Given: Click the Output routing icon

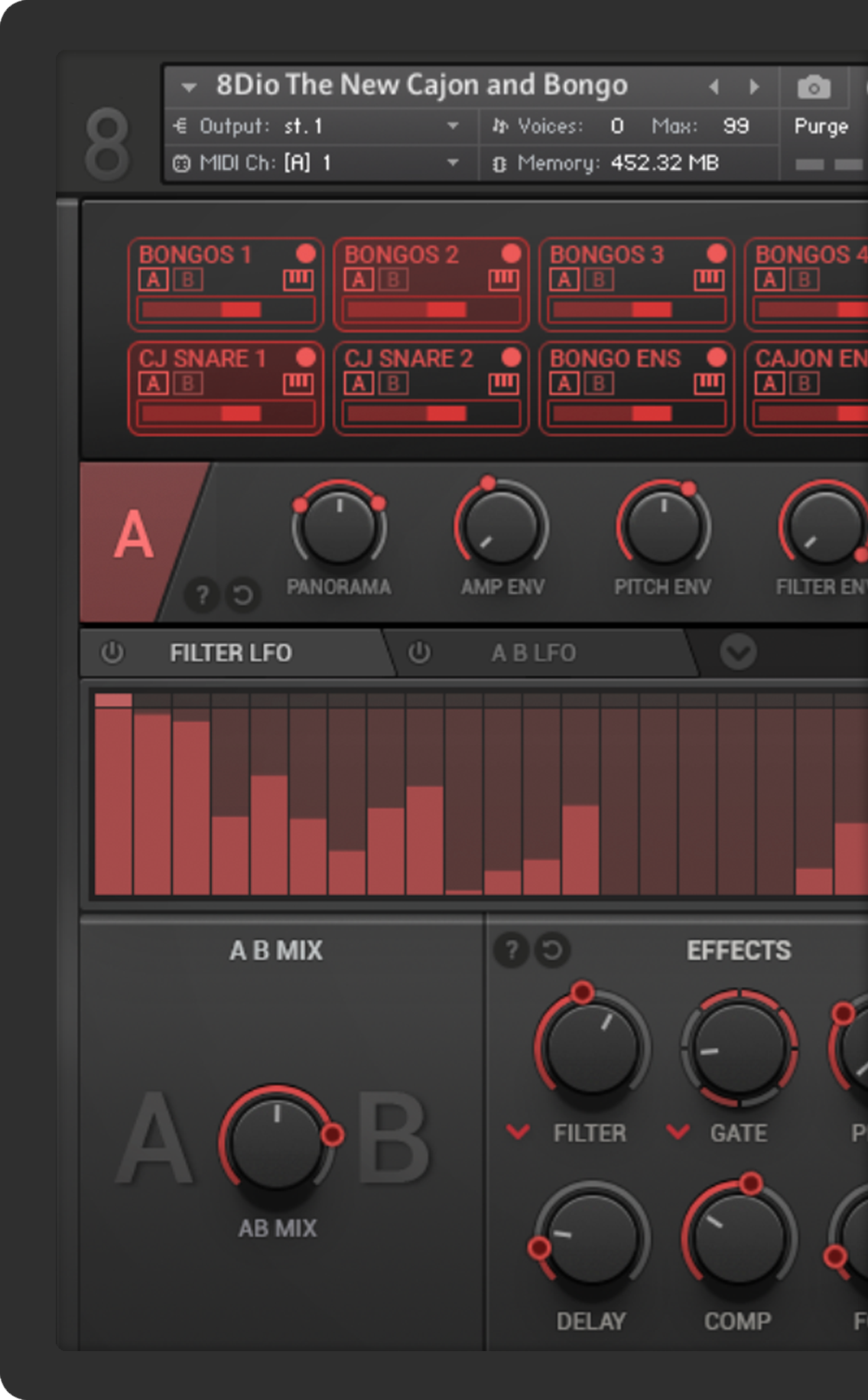Looking at the screenshot, I should point(180,125).
